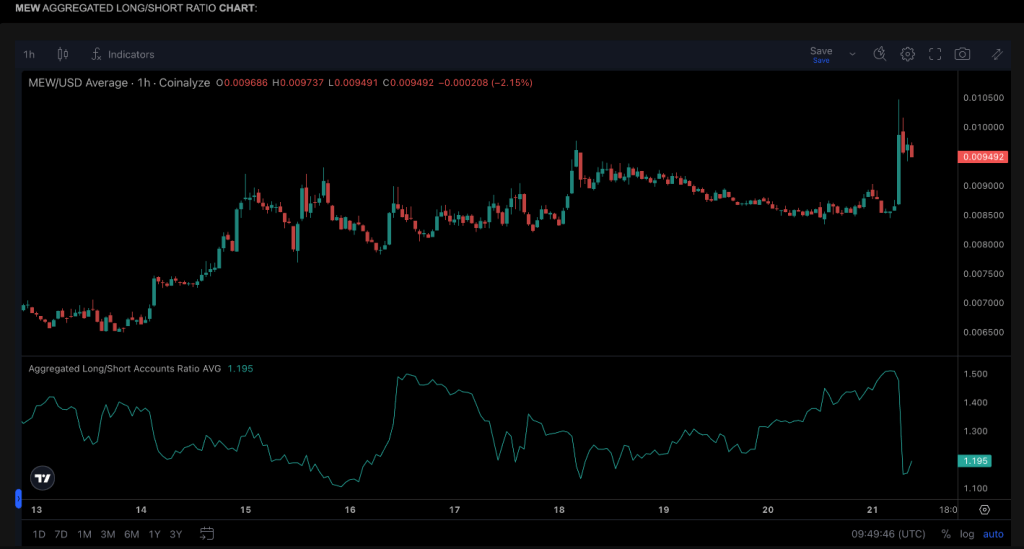Toggle auto scale mode
The width and height of the screenshot is (1024, 549).
click(993, 534)
